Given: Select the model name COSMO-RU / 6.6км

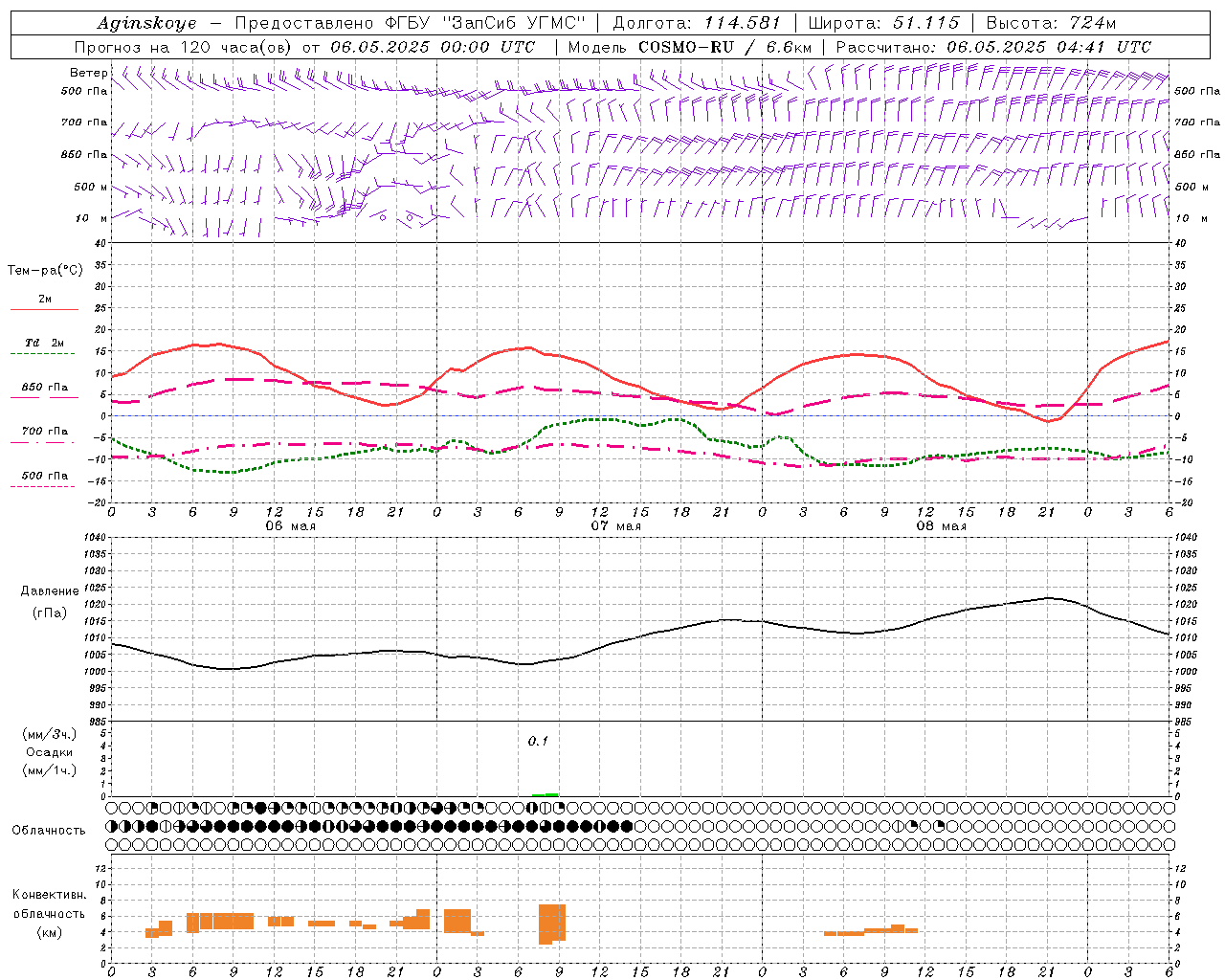Looking at the screenshot, I should [724, 47].
